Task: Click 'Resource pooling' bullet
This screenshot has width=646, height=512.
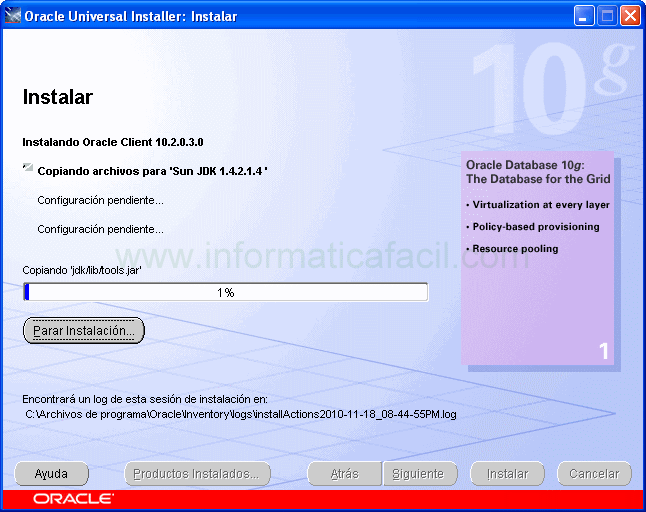Action: (513, 249)
